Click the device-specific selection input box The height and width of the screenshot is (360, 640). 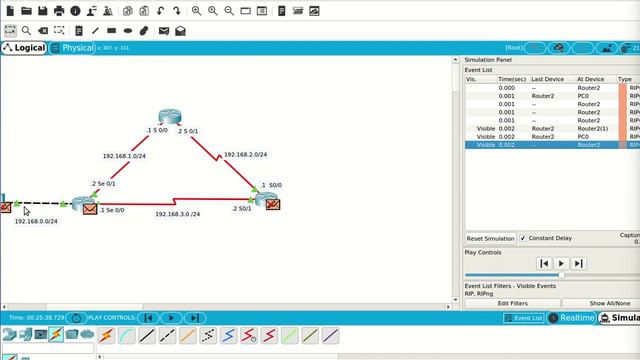tap(48, 348)
